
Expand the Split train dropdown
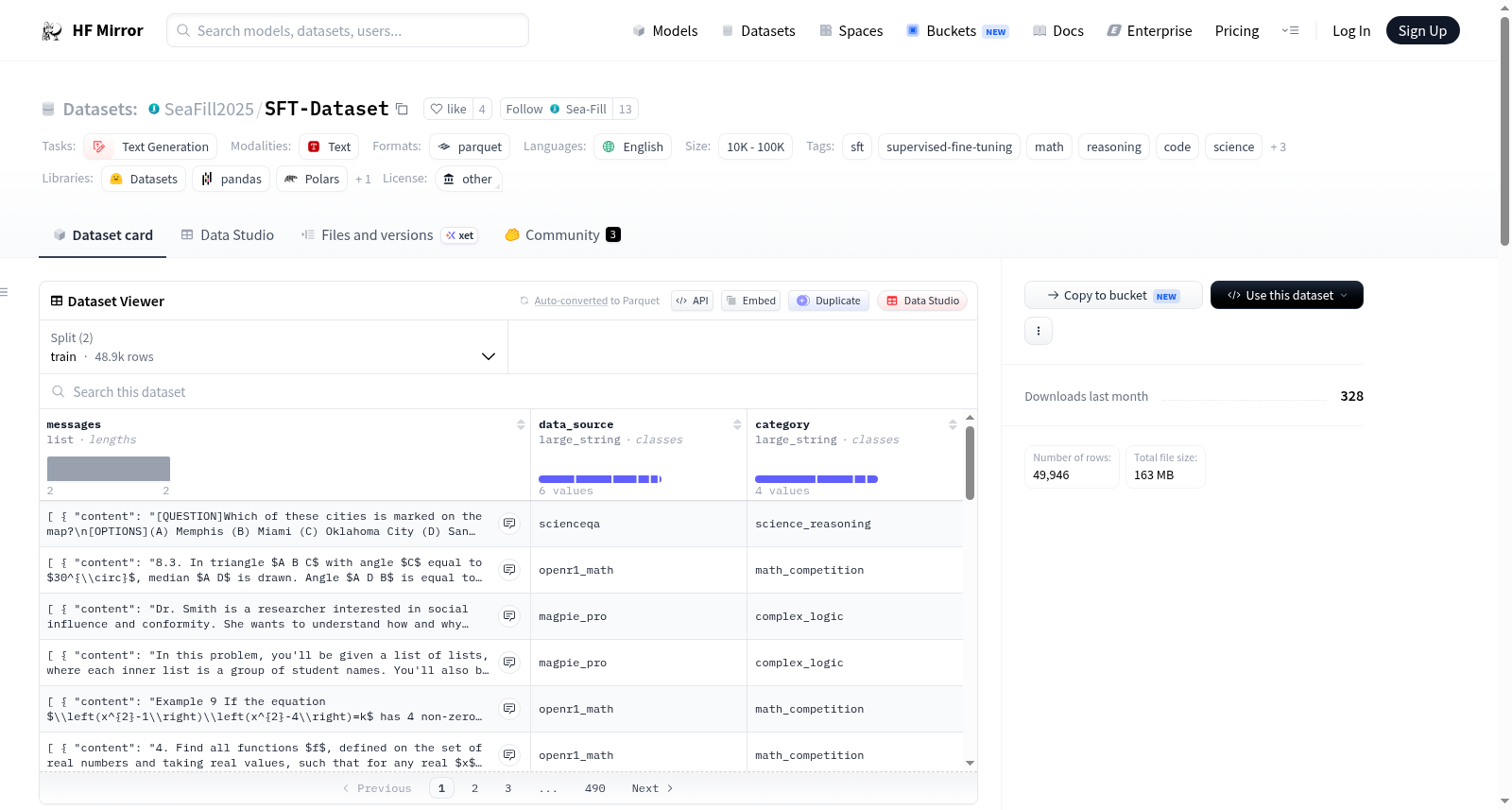[x=273, y=347]
